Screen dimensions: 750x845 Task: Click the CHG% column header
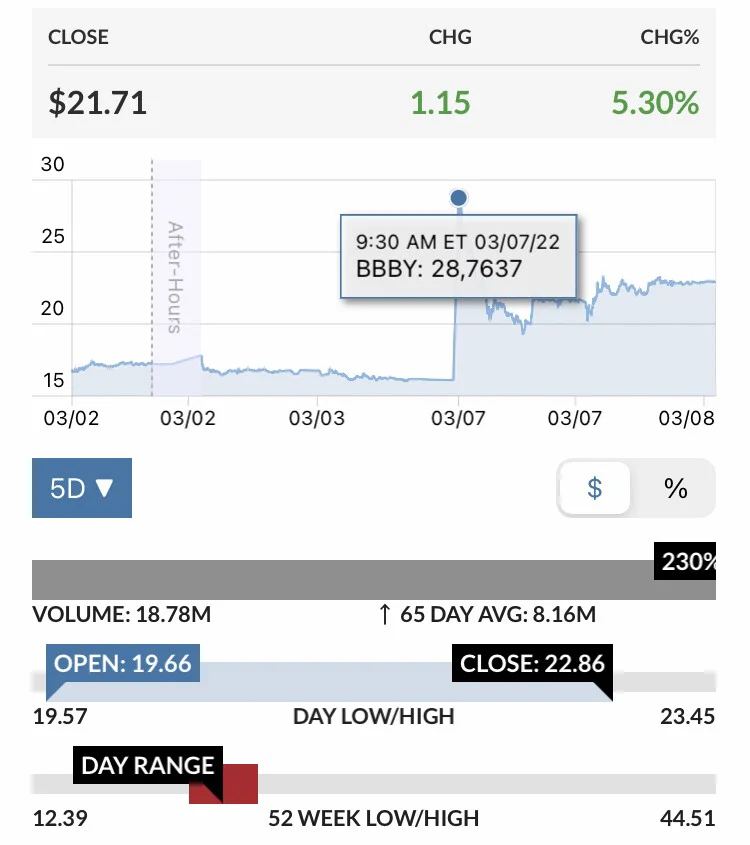(670, 37)
